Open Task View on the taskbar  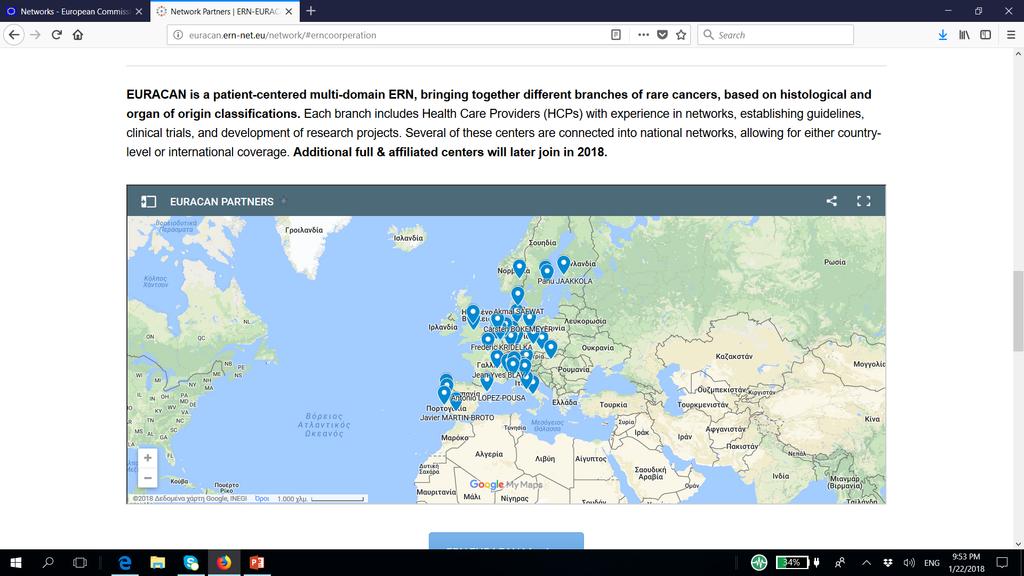coord(80,562)
